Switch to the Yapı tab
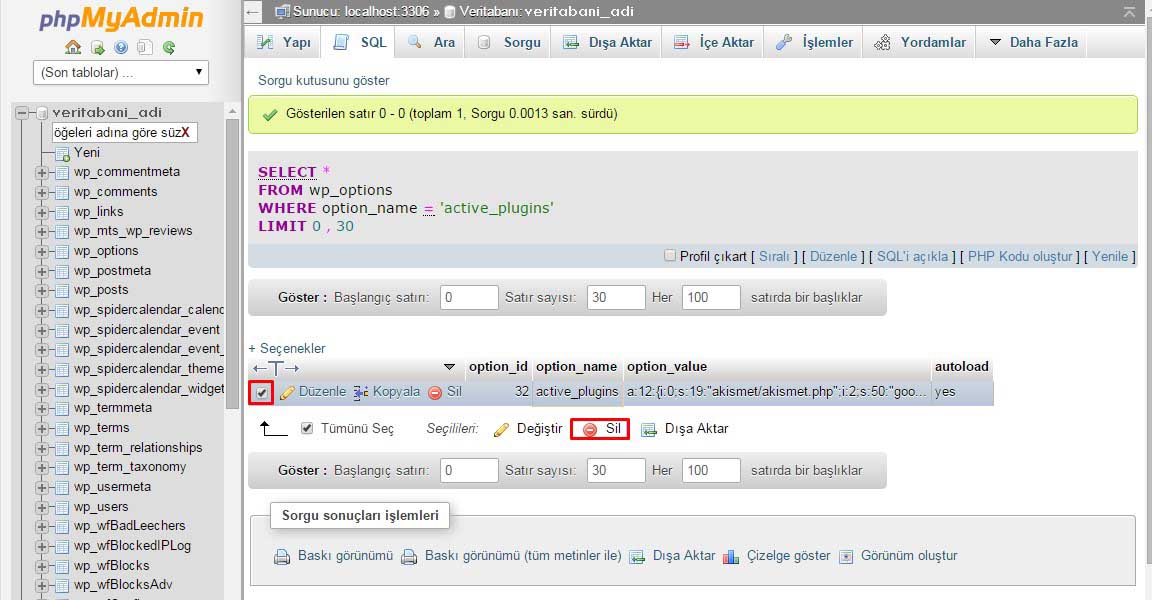The width and height of the screenshot is (1152, 600). tap(281, 42)
